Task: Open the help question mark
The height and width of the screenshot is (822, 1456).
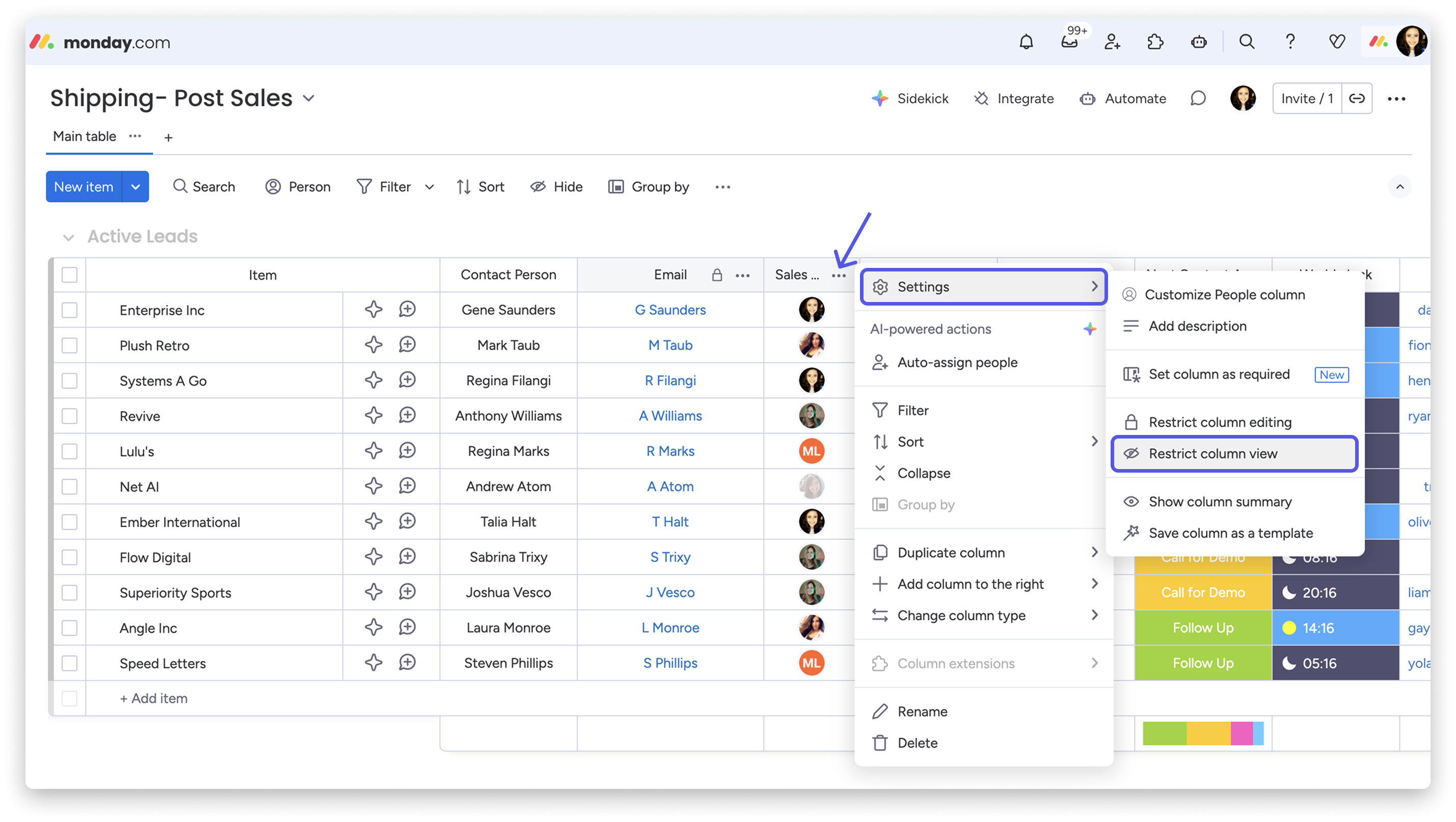Action: (x=1290, y=42)
